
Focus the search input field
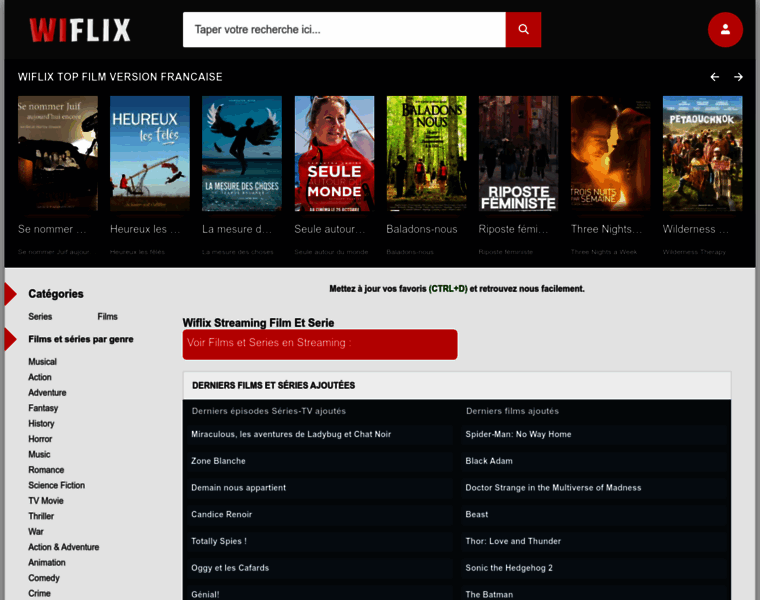[x=344, y=30]
